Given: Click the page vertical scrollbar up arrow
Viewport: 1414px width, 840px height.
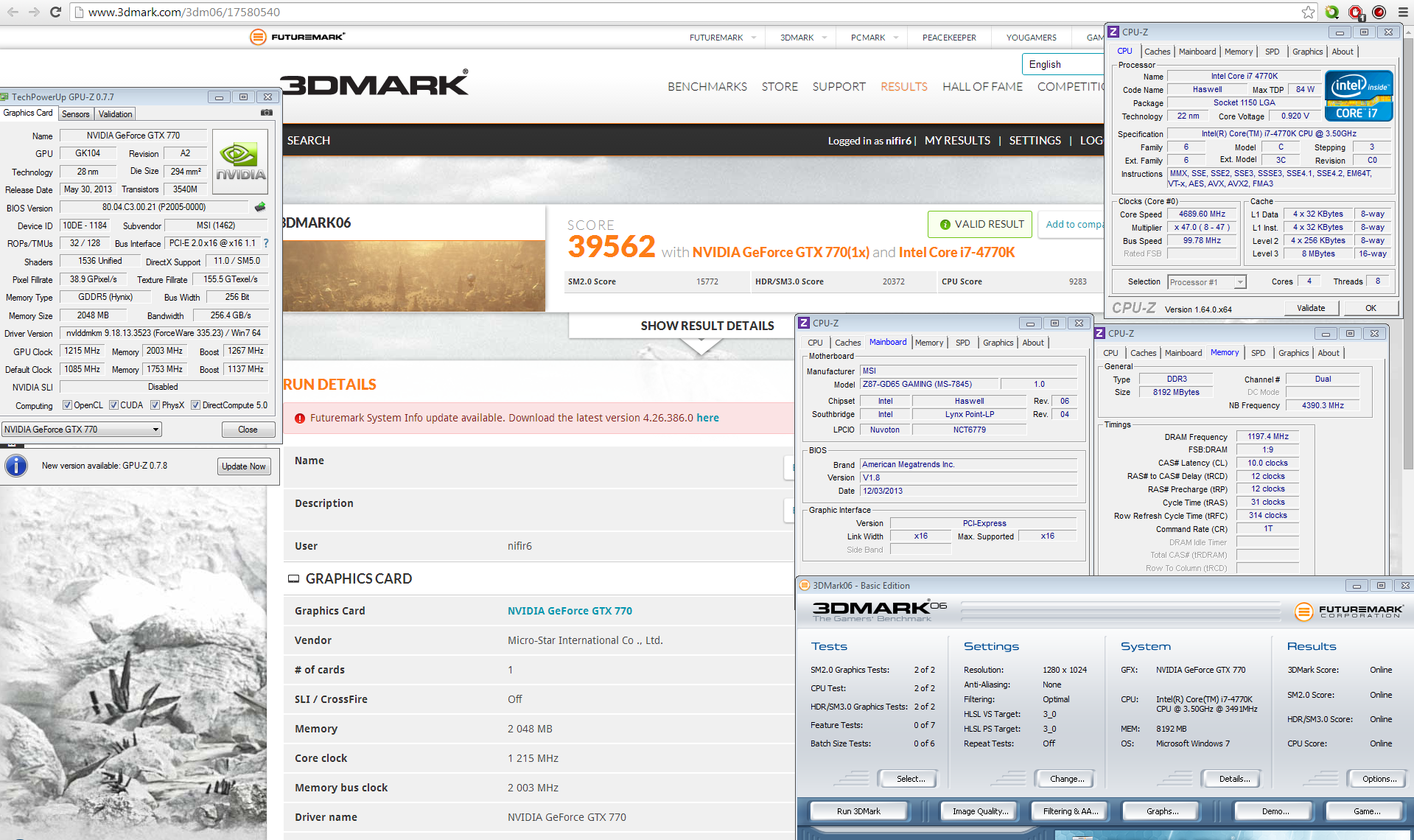Looking at the screenshot, I should point(1408,34).
